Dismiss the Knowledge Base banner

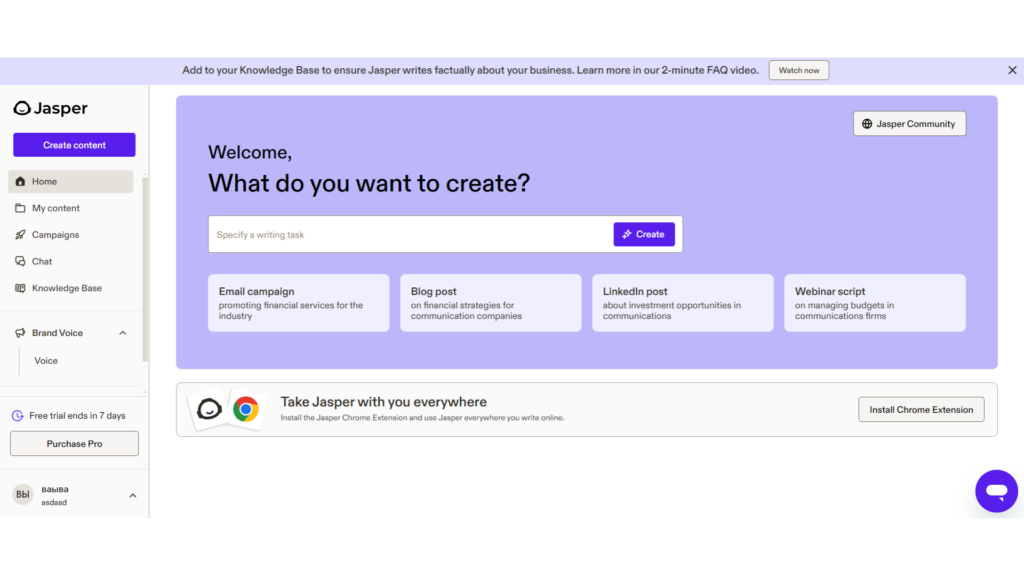tap(1012, 71)
